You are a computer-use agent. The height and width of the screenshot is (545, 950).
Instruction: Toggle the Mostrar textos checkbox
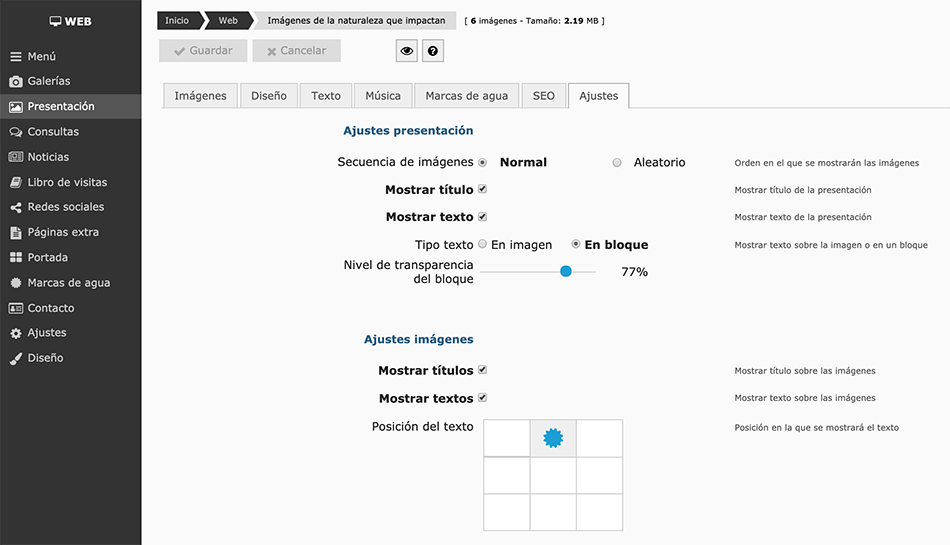pos(482,398)
